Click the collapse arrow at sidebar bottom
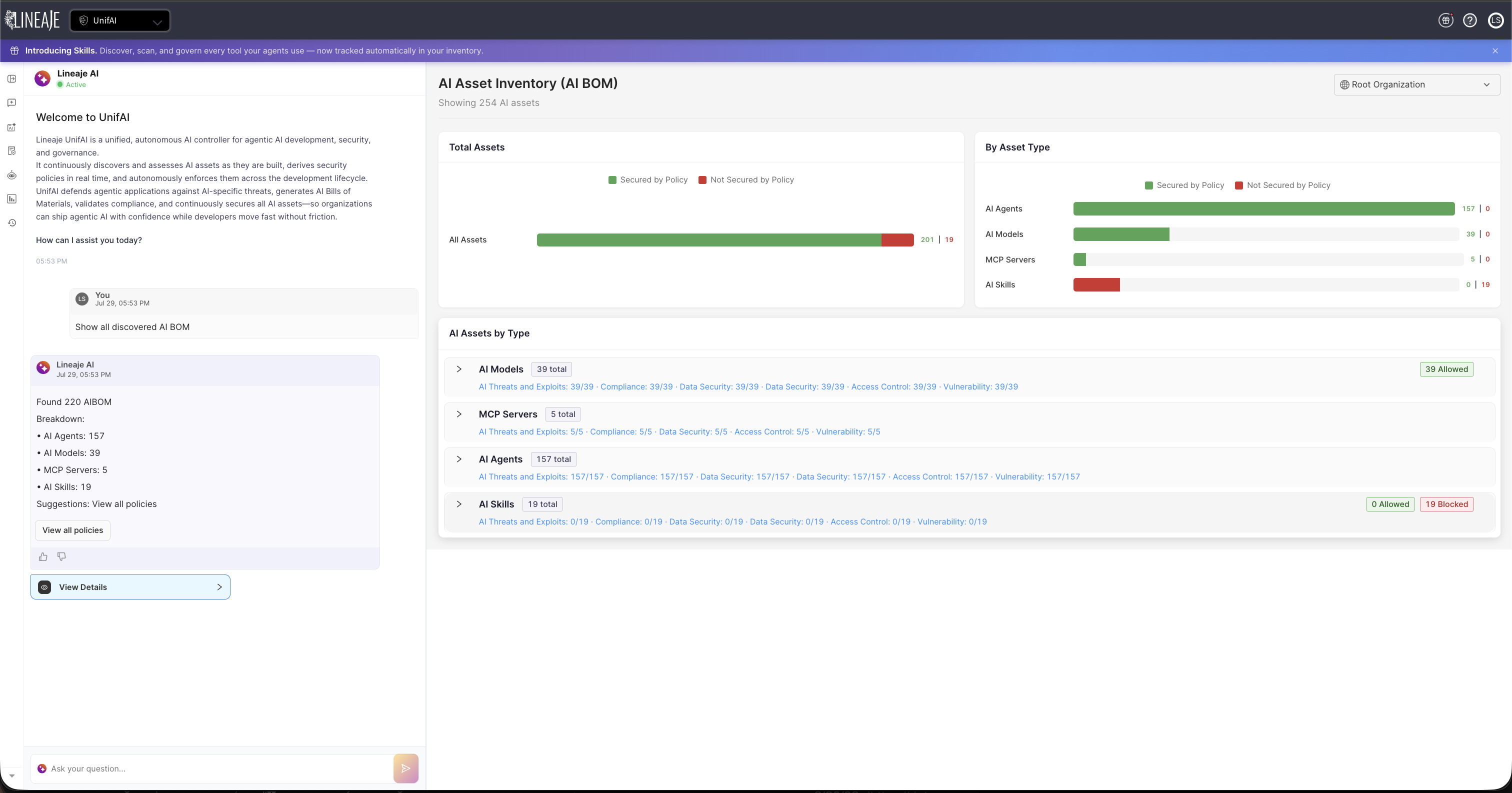 pyautogui.click(x=11, y=775)
